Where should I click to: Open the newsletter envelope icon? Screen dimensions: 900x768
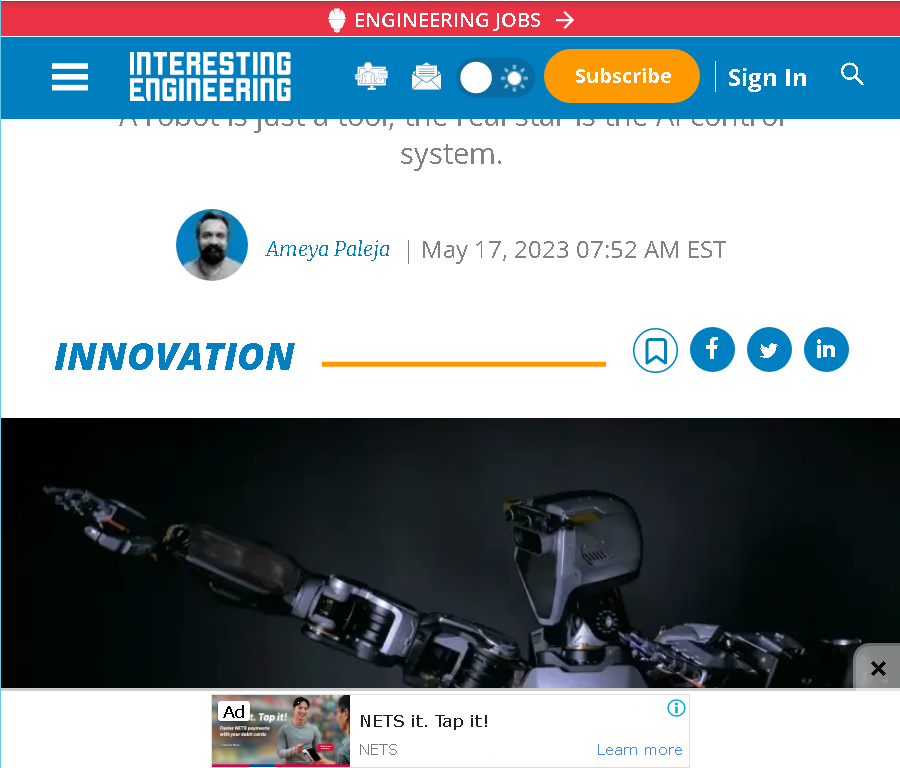pyautogui.click(x=426, y=77)
